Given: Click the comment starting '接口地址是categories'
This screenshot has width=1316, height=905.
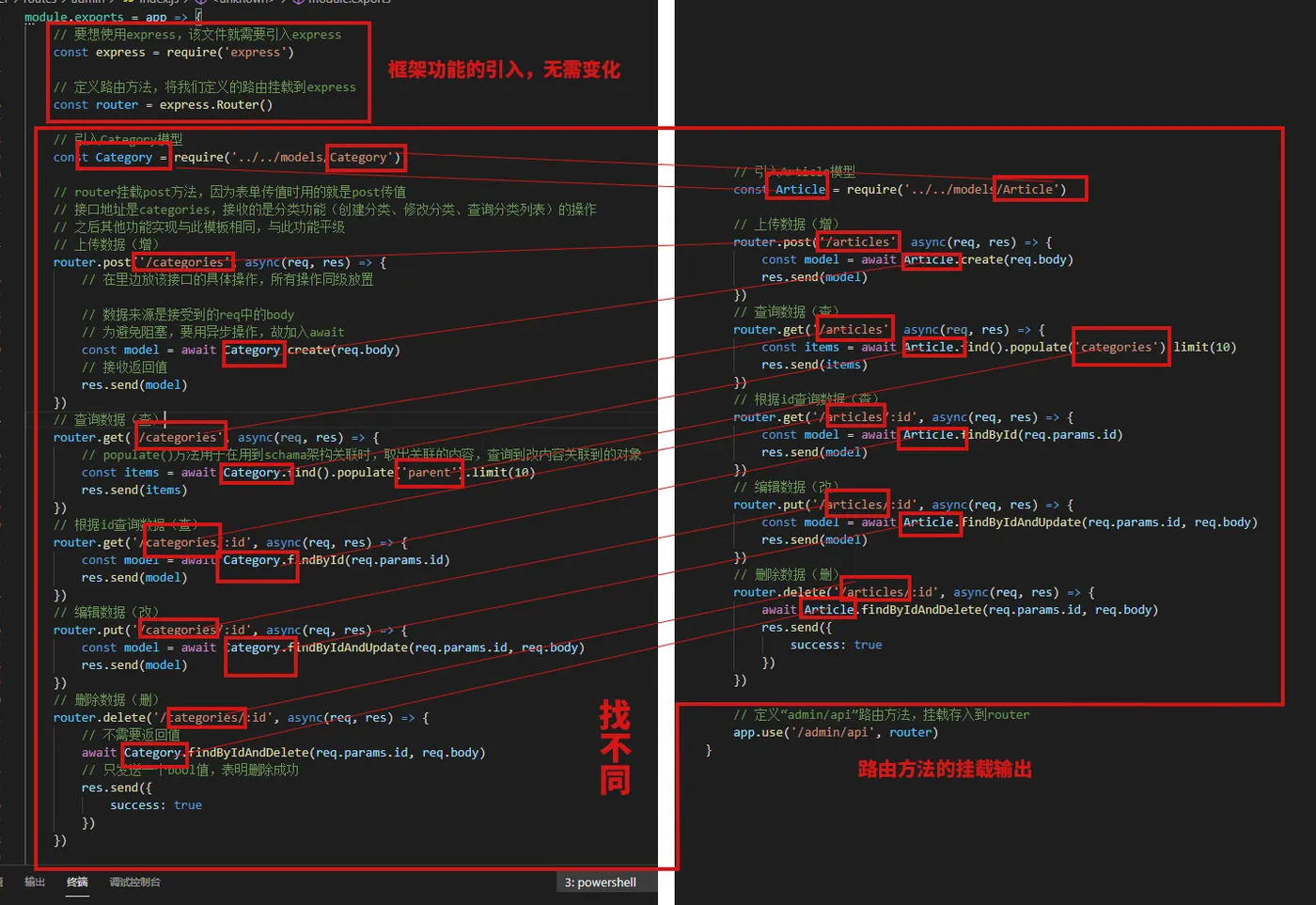Looking at the screenshot, I should tap(325, 210).
